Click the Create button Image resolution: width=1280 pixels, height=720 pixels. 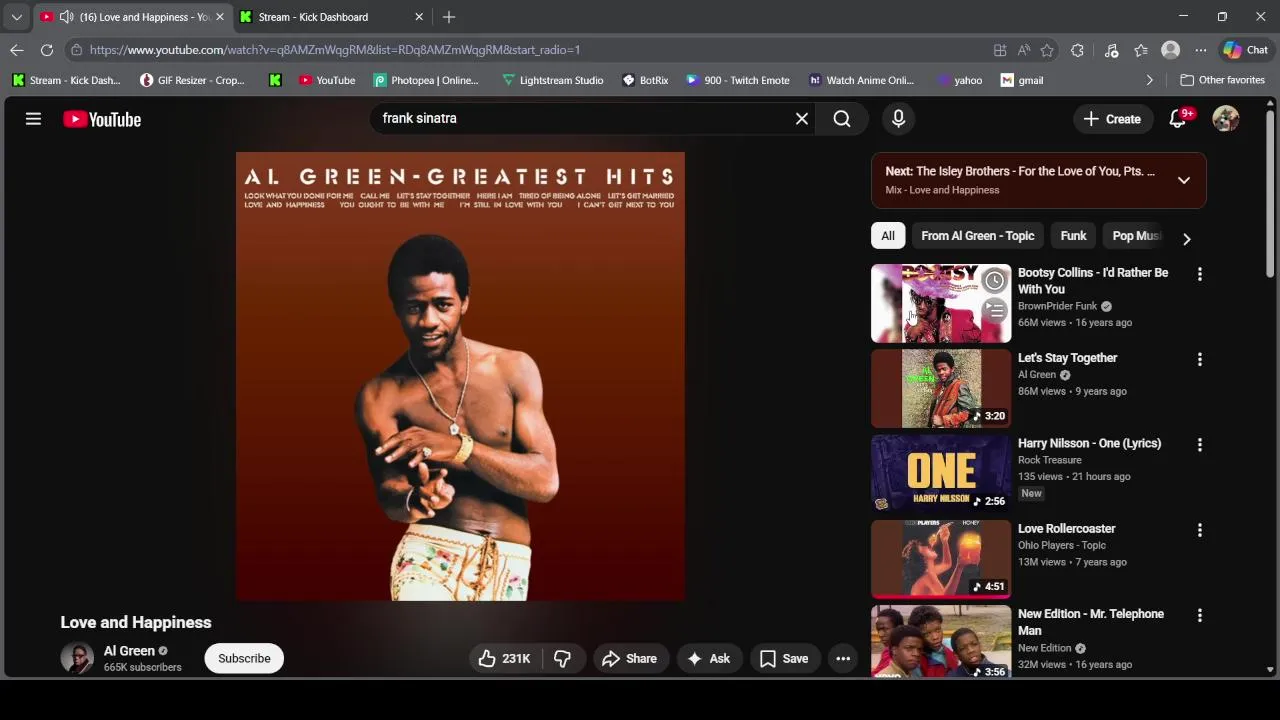pyautogui.click(x=1112, y=119)
